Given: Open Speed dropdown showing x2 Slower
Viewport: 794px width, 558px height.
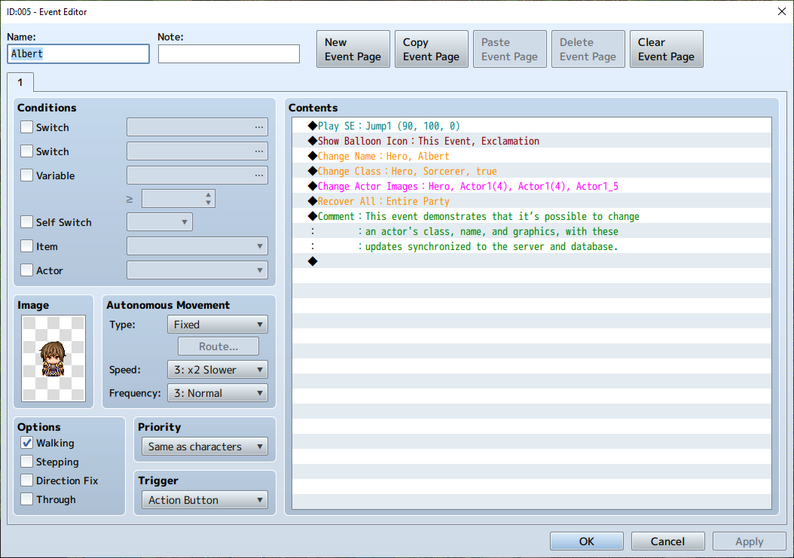Looking at the screenshot, I should pos(217,370).
